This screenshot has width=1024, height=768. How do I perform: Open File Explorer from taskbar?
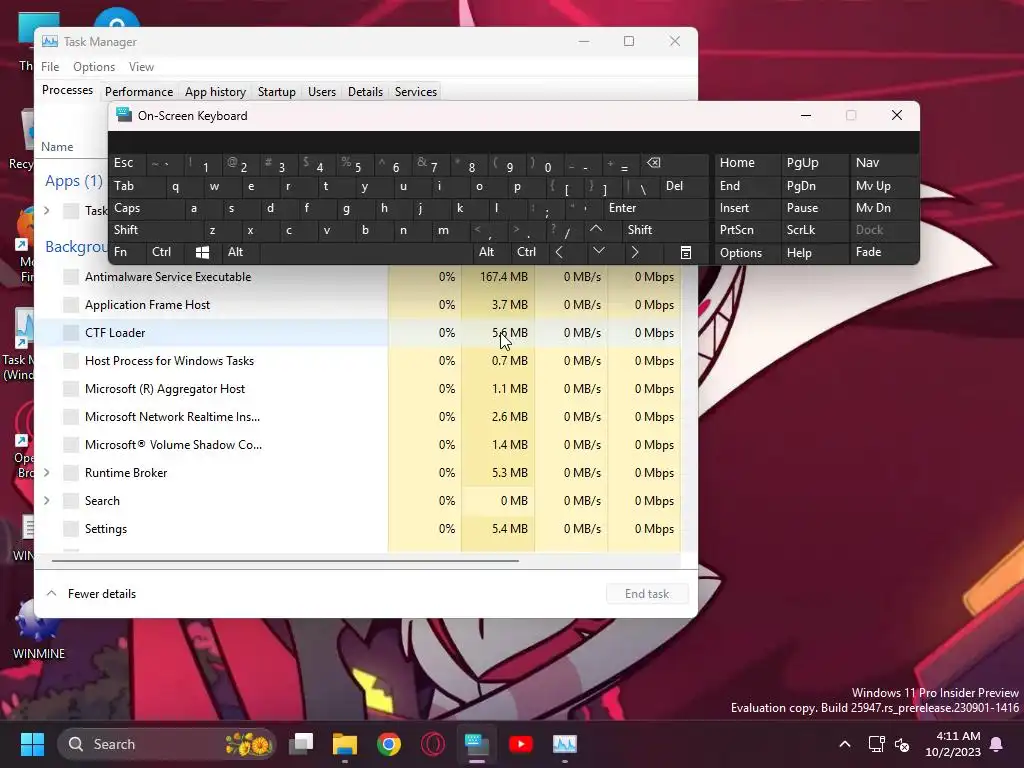345,744
